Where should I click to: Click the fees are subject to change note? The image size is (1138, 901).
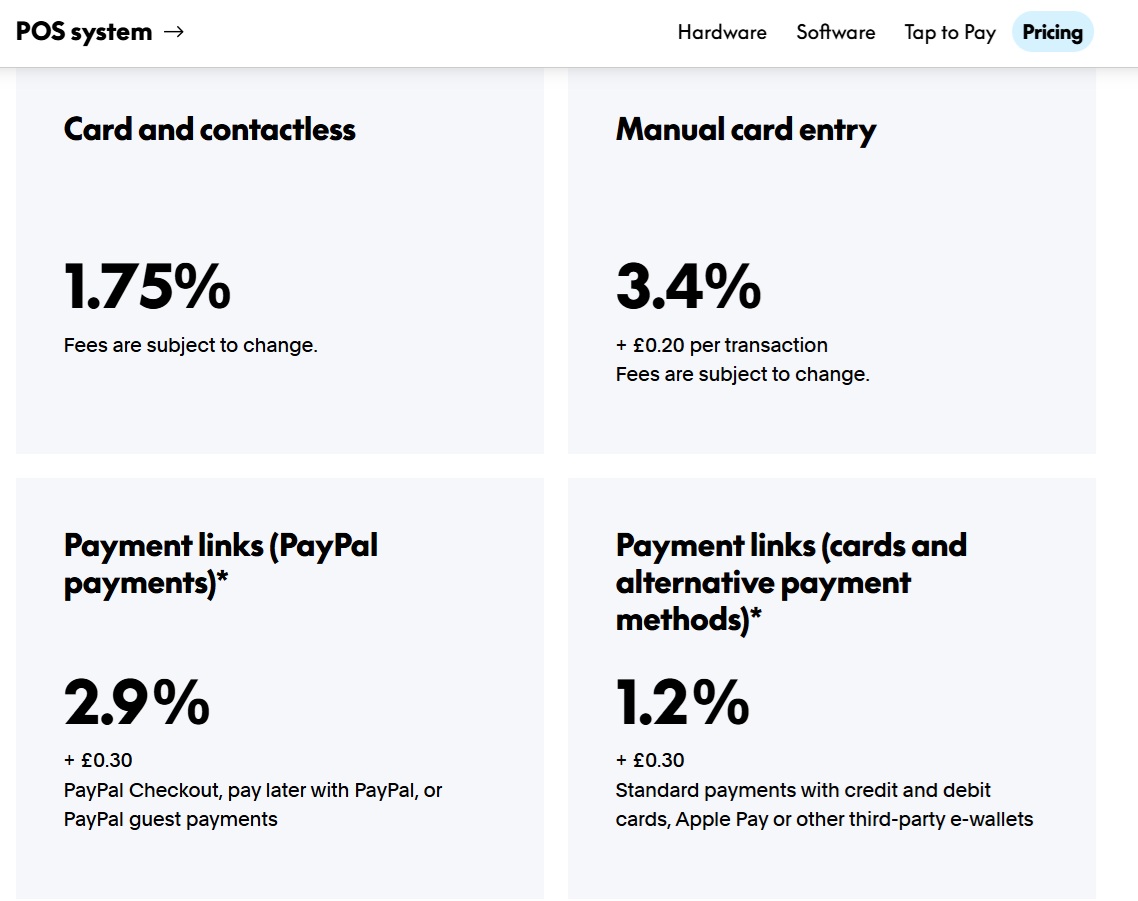[190, 345]
